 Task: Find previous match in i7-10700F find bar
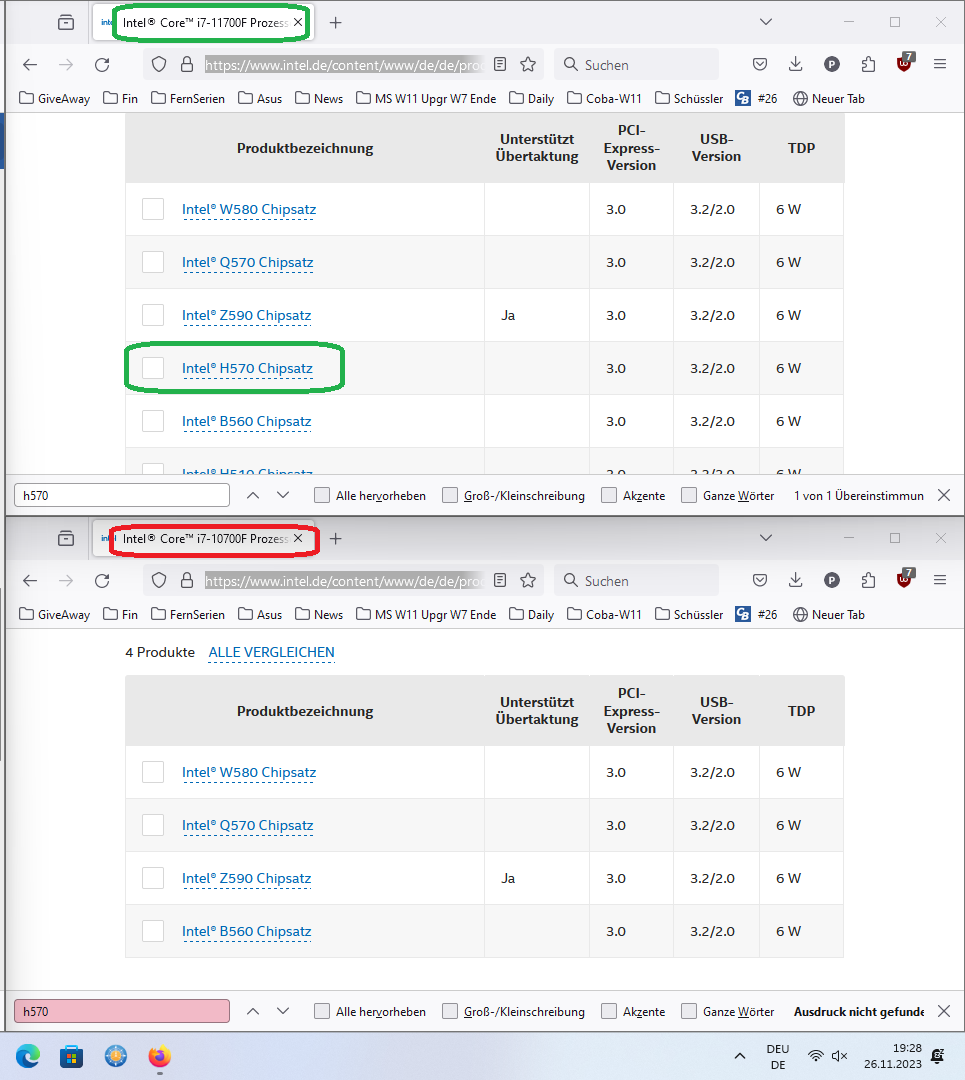pos(253,1011)
